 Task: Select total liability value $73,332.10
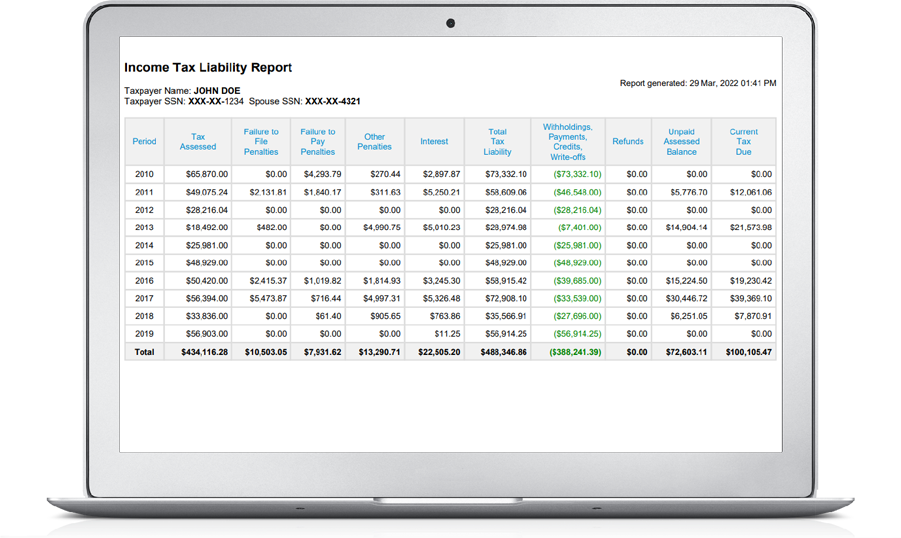coord(506,174)
